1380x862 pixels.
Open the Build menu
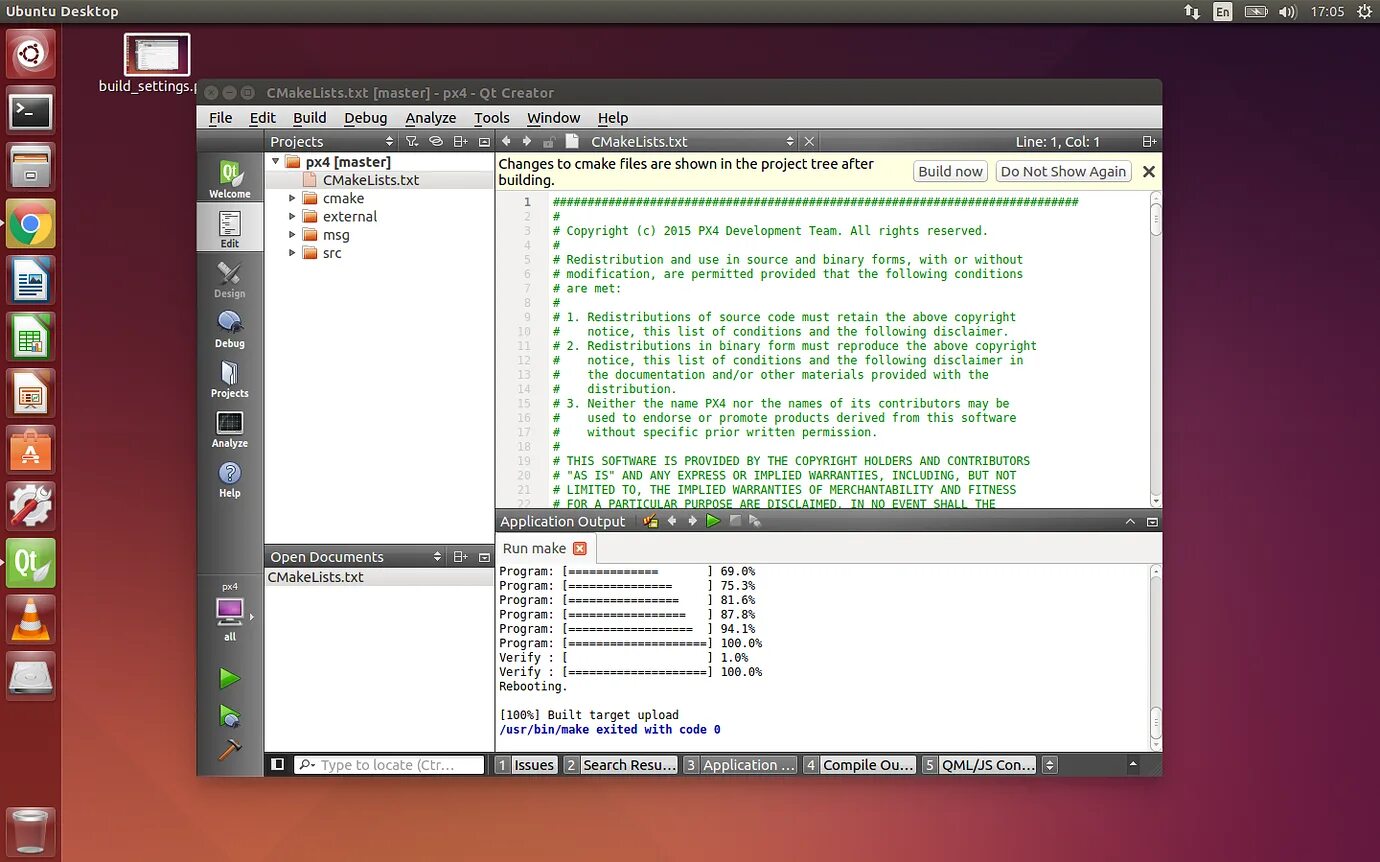[x=310, y=118]
